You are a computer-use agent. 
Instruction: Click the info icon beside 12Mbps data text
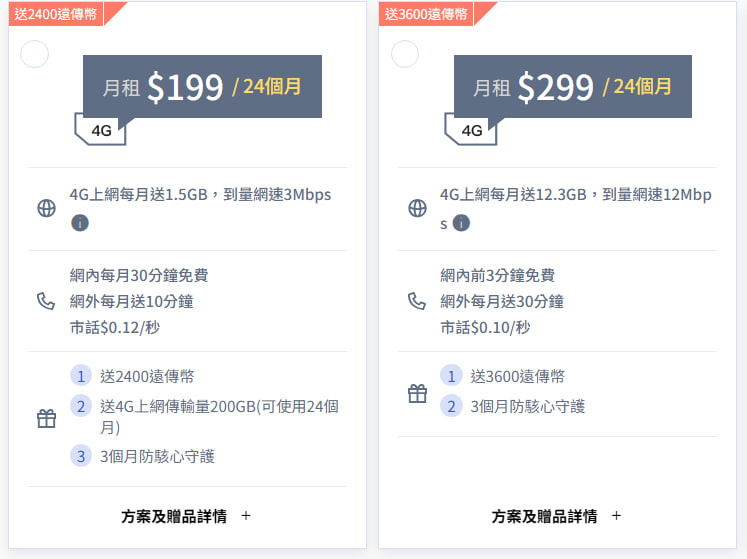461,223
